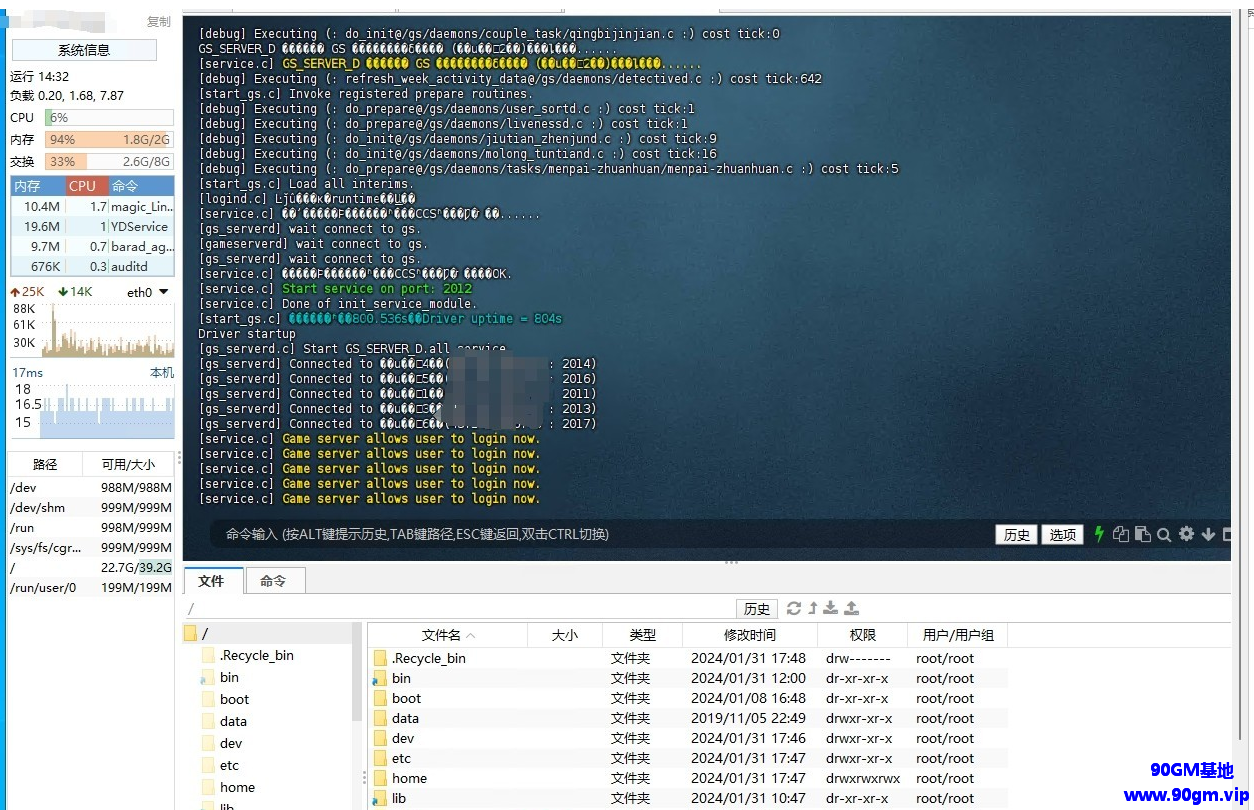Switch to the 命令 tab

(x=273, y=581)
